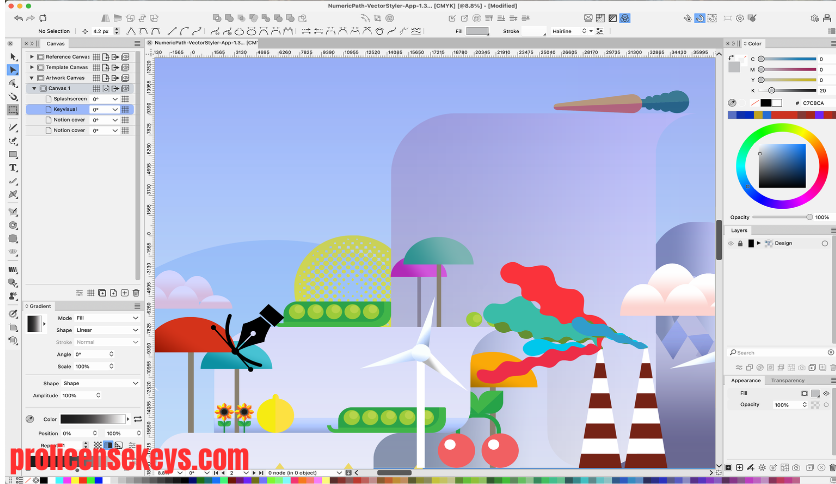Viewport: 836px width, 484px height.
Task: Click the C slider in Color panel
Action: tap(788, 59)
